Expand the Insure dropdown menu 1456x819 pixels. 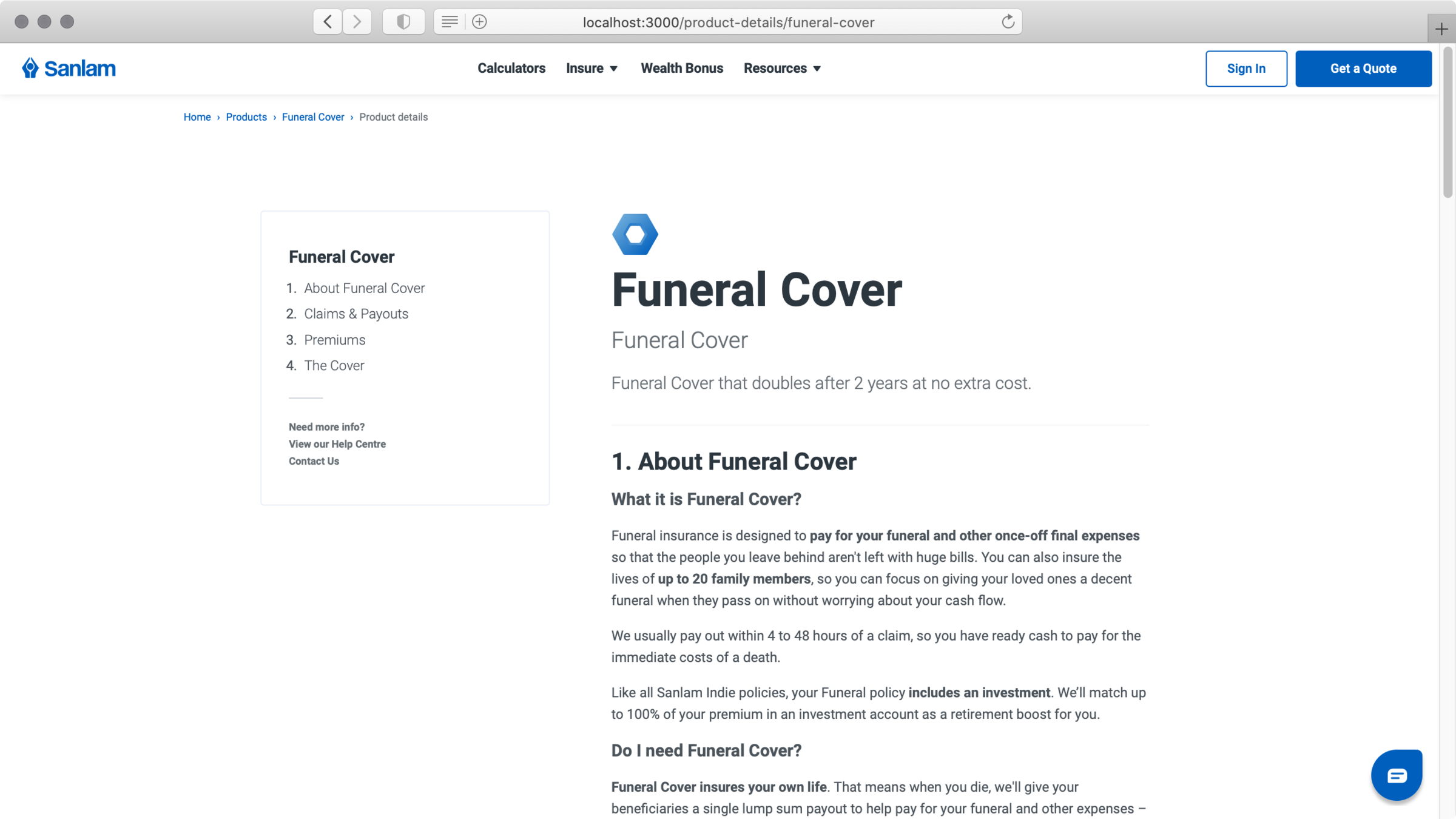coord(591,69)
